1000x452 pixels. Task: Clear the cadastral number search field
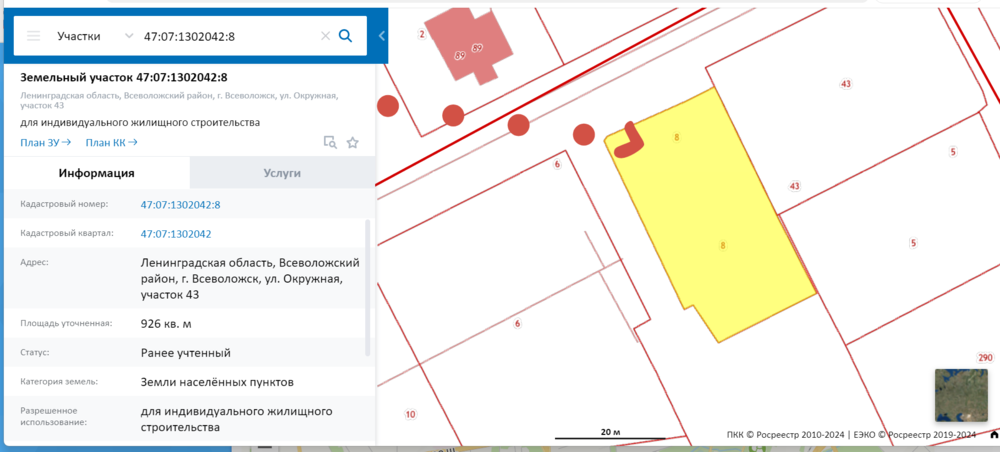pyautogui.click(x=325, y=36)
